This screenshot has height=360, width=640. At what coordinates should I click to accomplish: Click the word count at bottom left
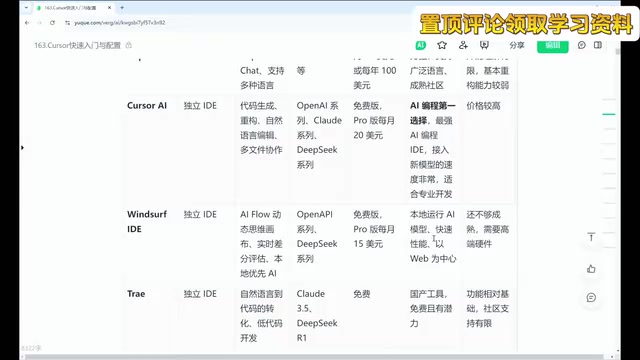32,348
